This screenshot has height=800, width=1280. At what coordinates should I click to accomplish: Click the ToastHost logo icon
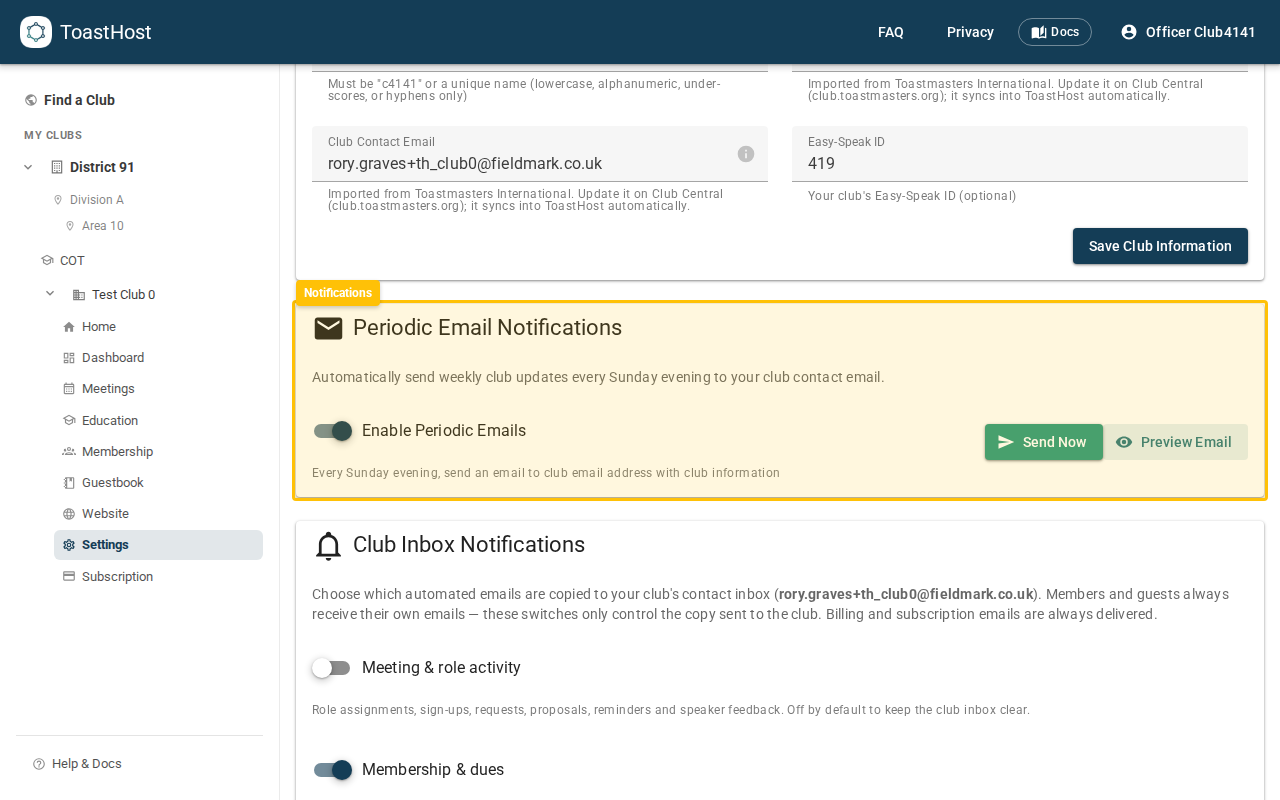tap(36, 32)
